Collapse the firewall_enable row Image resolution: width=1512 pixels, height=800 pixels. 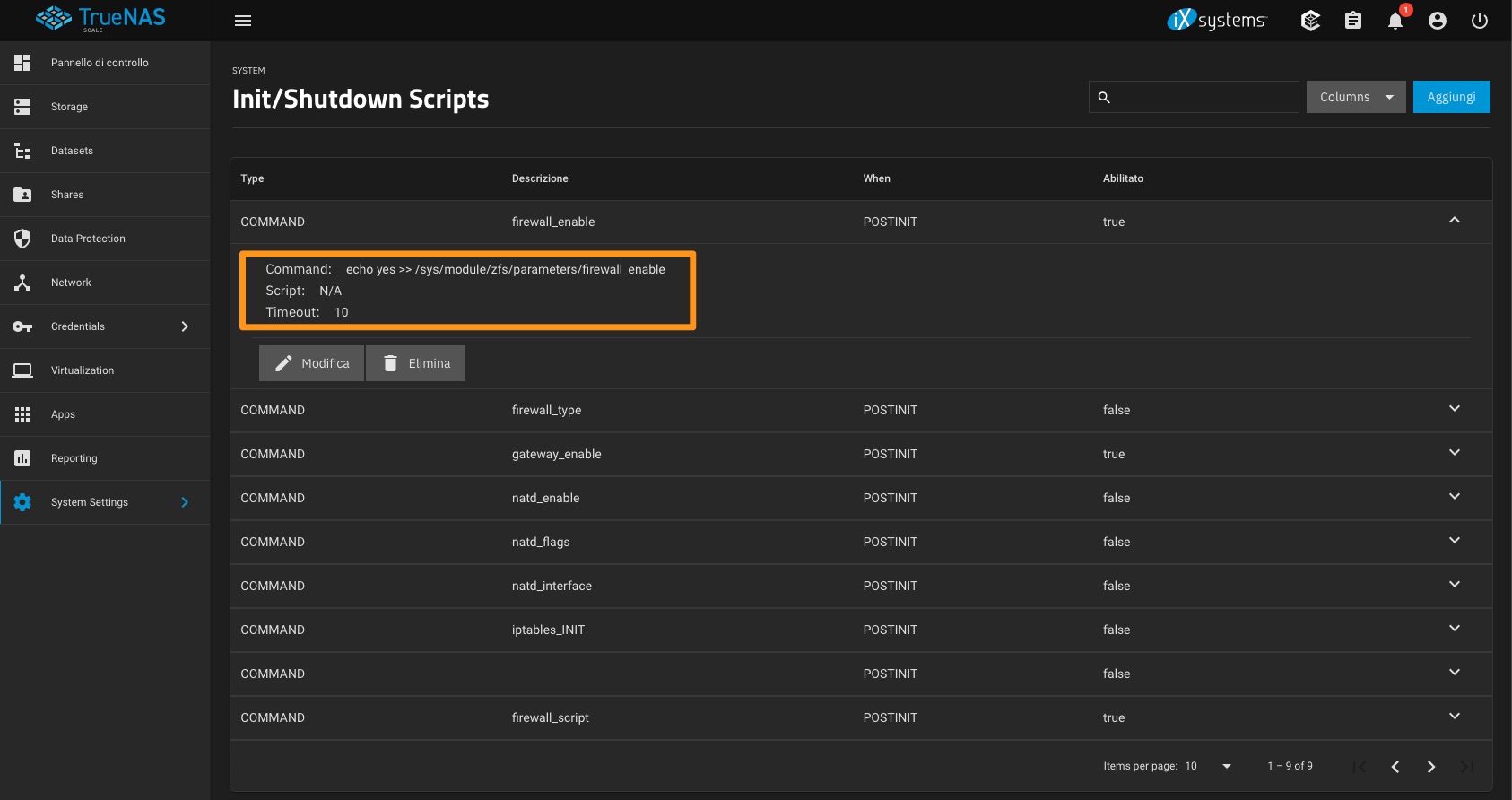point(1455,221)
